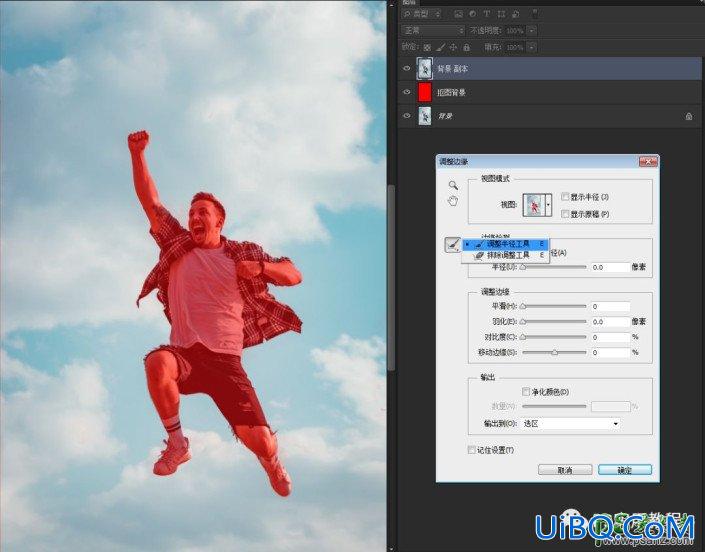Image resolution: width=705 pixels, height=552 pixels.
Task: Click the 半径 slider track
Action: (554, 267)
